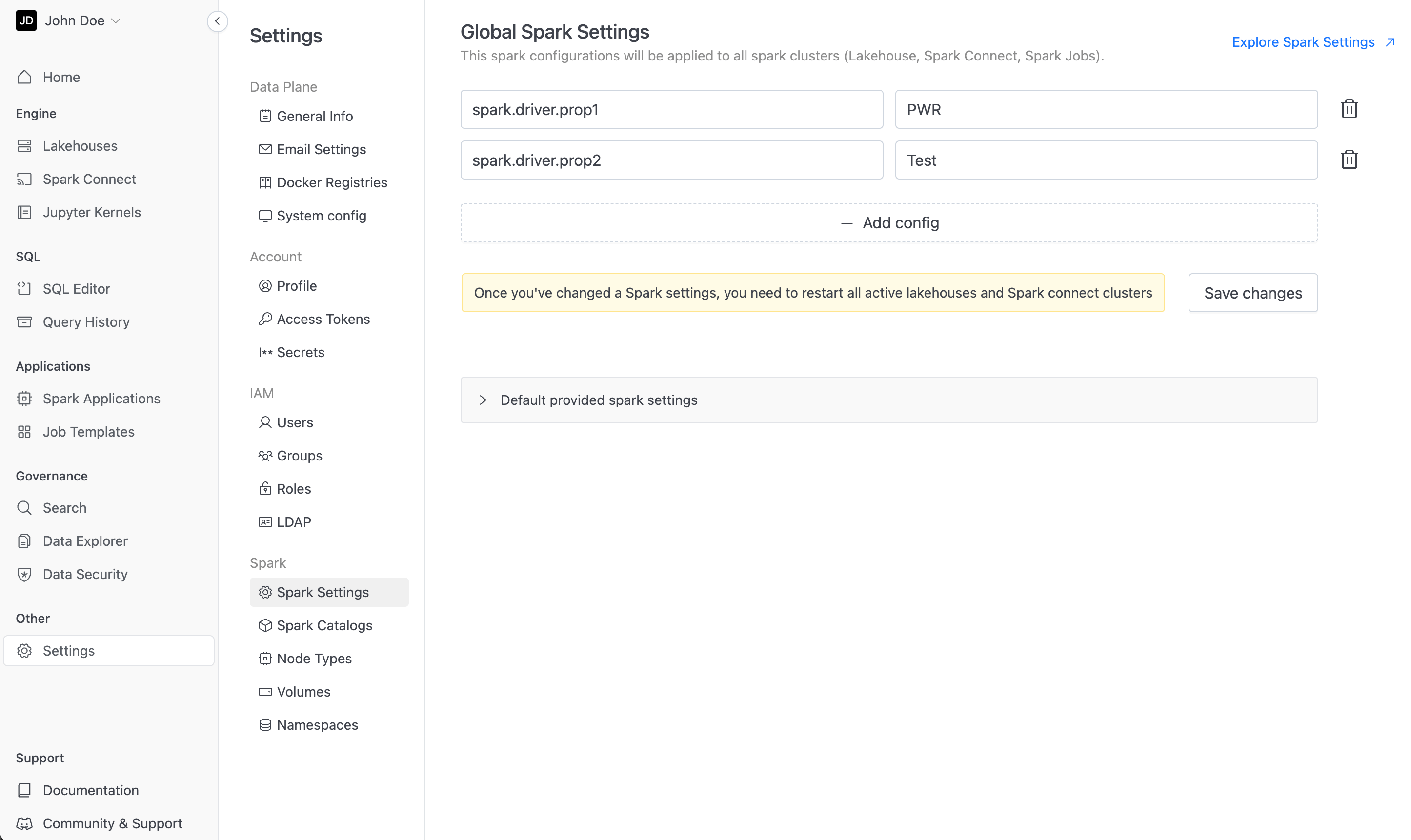
Task: Click the Save changes button
Action: pos(1253,292)
